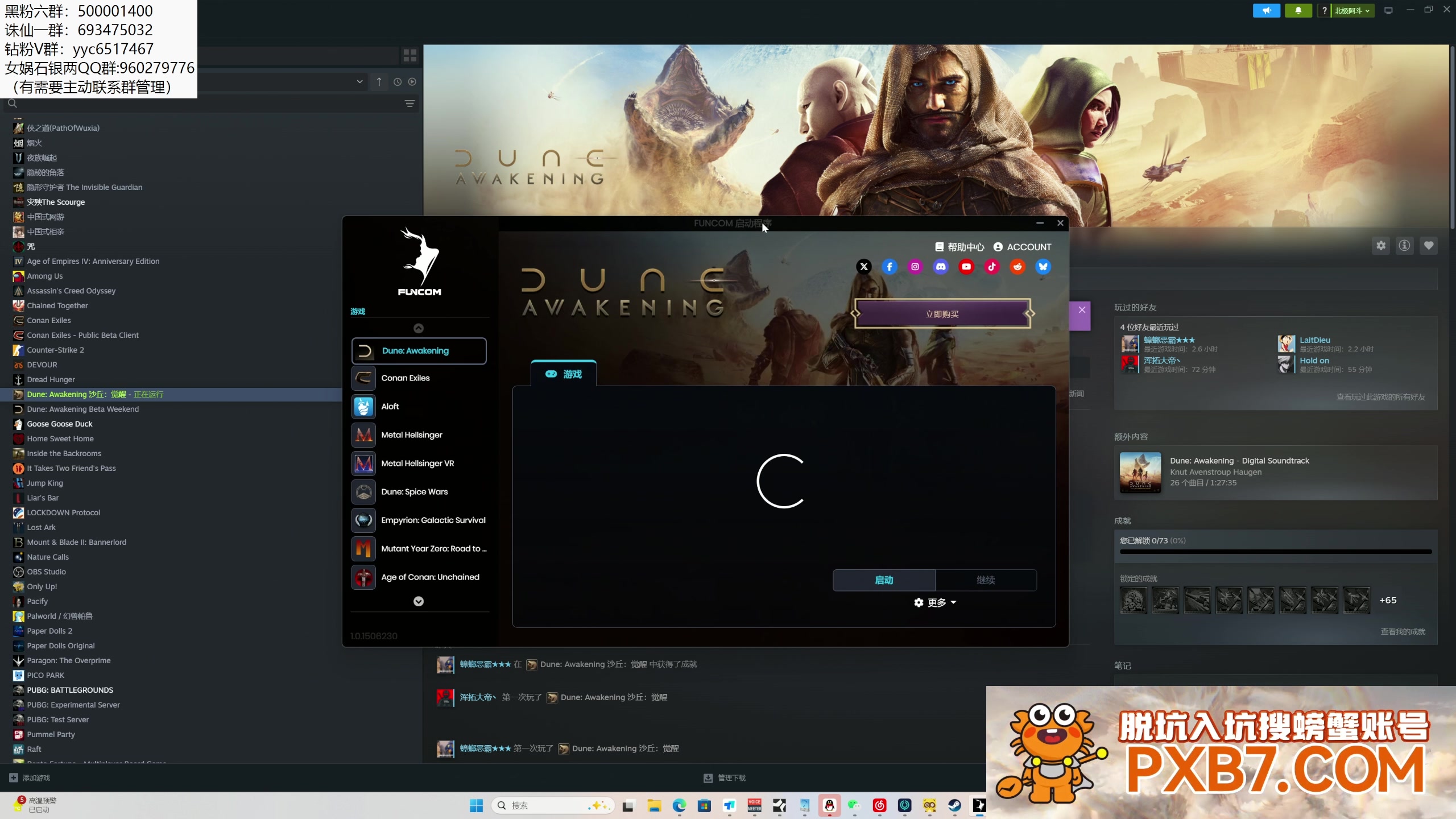1456x819 pixels.
Task: Open the Bluesky butterfly icon
Action: (1043, 266)
